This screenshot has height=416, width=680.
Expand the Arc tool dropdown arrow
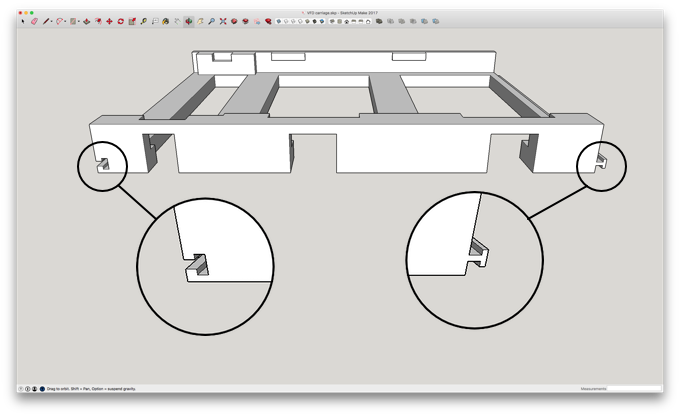pos(65,21)
